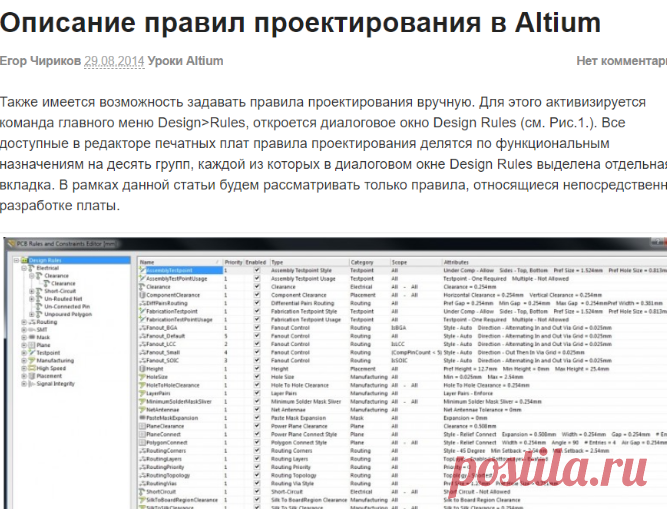Screen dimensions: 667x509
Task: Expand the Un-Routed Net tree node
Action: click(x=32, y=299)
